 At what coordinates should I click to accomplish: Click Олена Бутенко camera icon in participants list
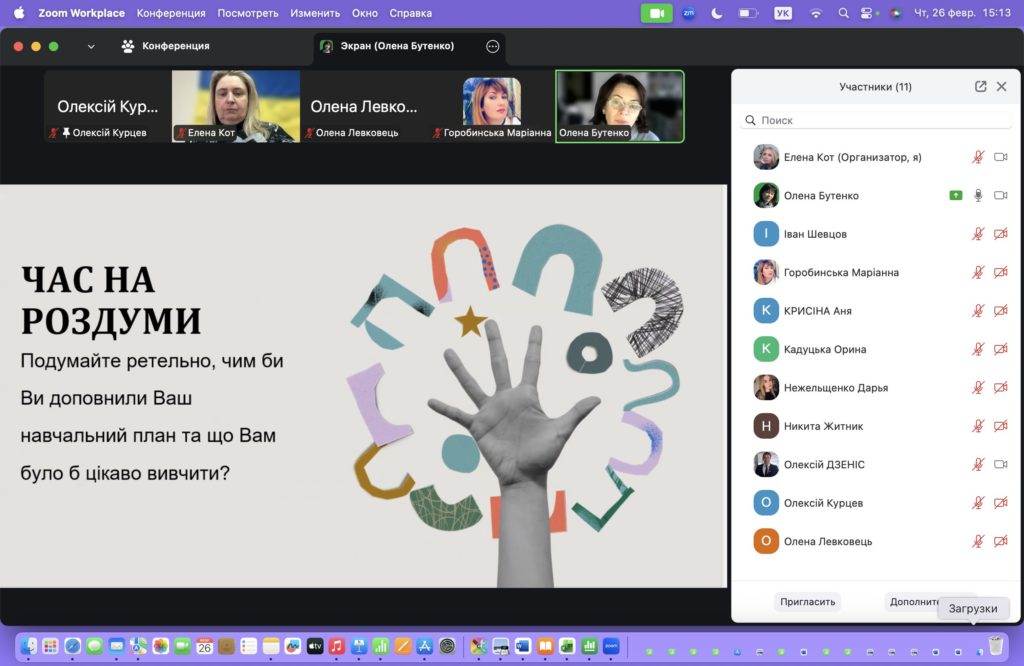click(x=1000, y=196)
